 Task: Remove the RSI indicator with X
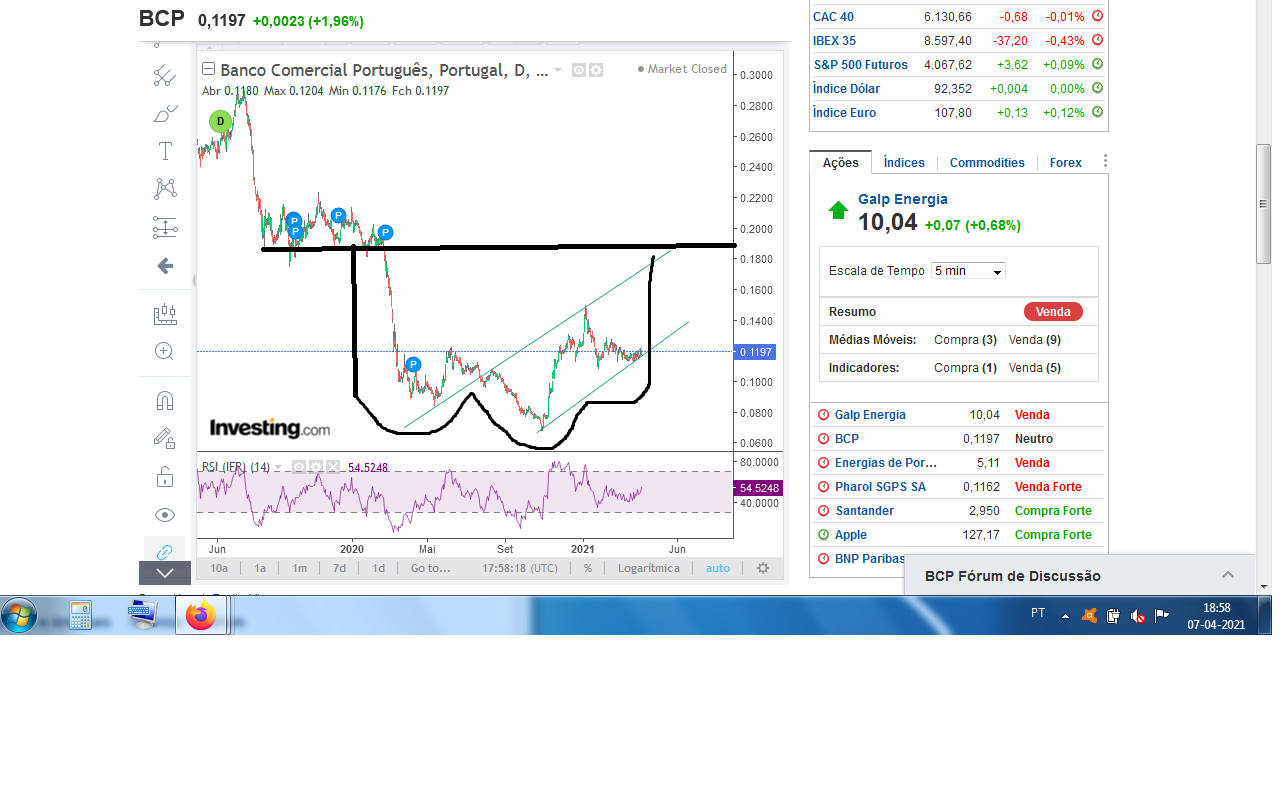pyautogui.click(x=333, y=467)
